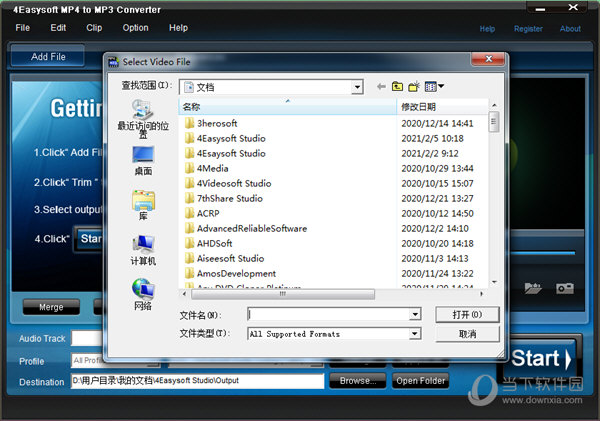Click the AHDSoft folder icon
The height and width of the screenshot is (421, 600).
tap(189, 243)
